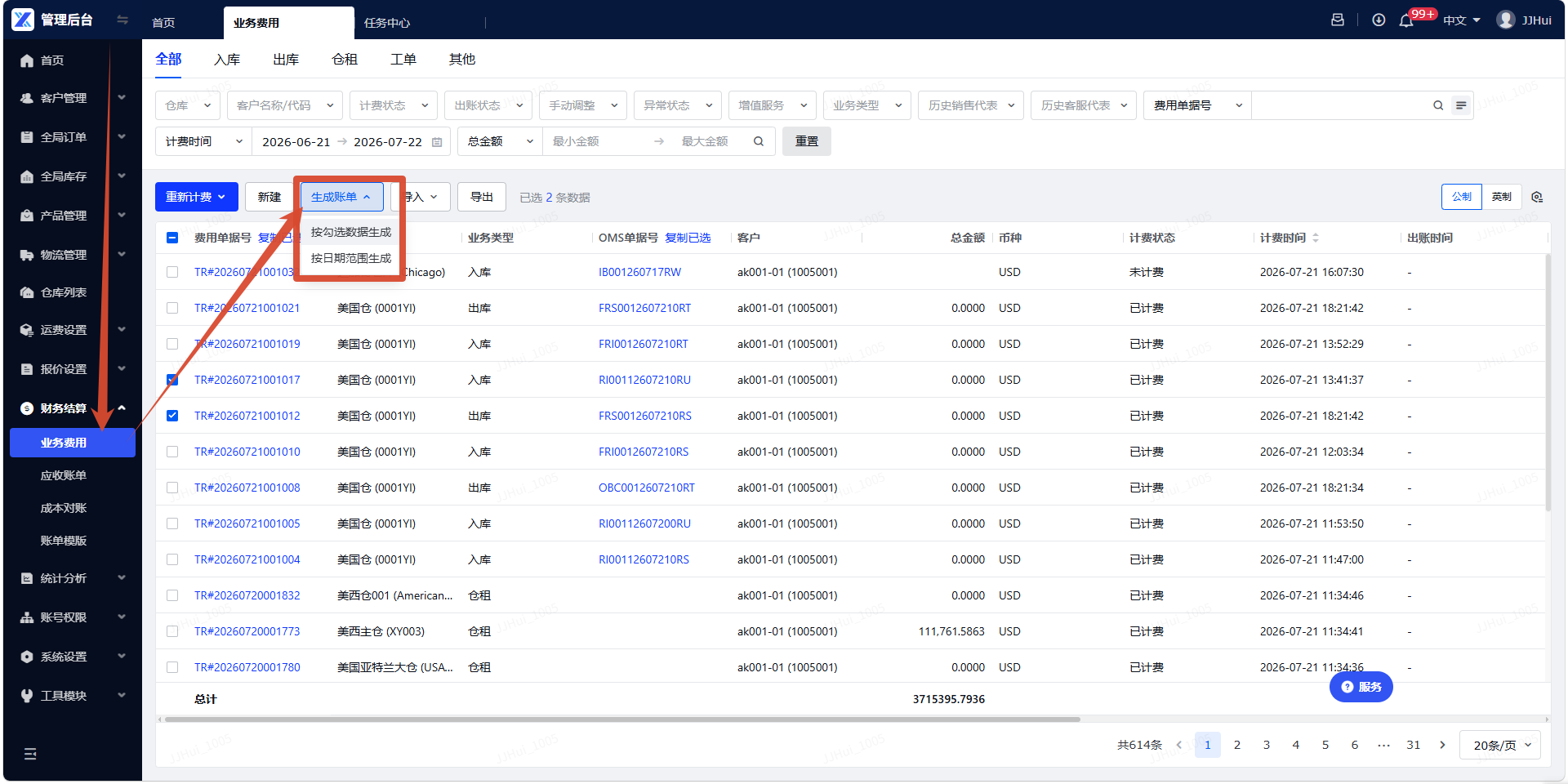Go to page 2 in pagination
1568x784 pixels.
pyautogui.click(x=1237, y=745)
